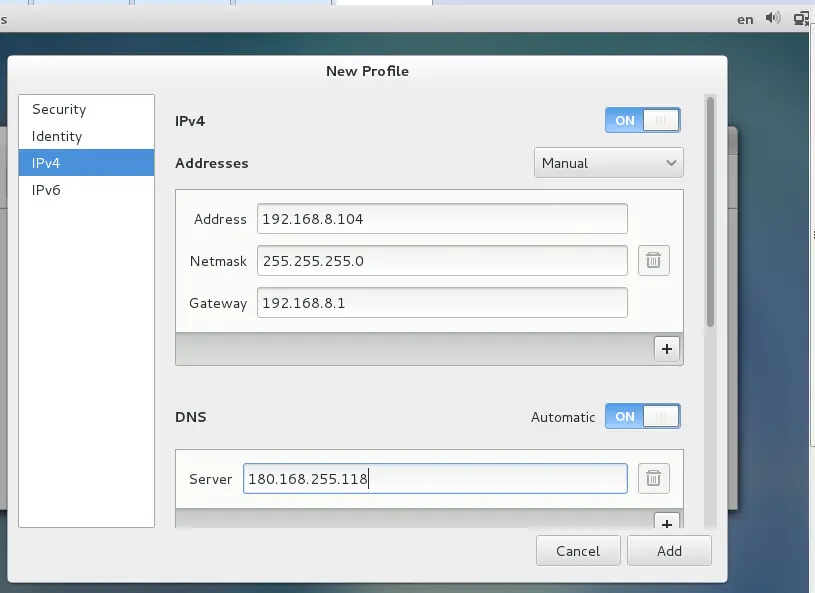Select the IPv4 tab in sidebar
This screenshot has width=815, height=593.
pyautogui.click(x=86, y=163)
